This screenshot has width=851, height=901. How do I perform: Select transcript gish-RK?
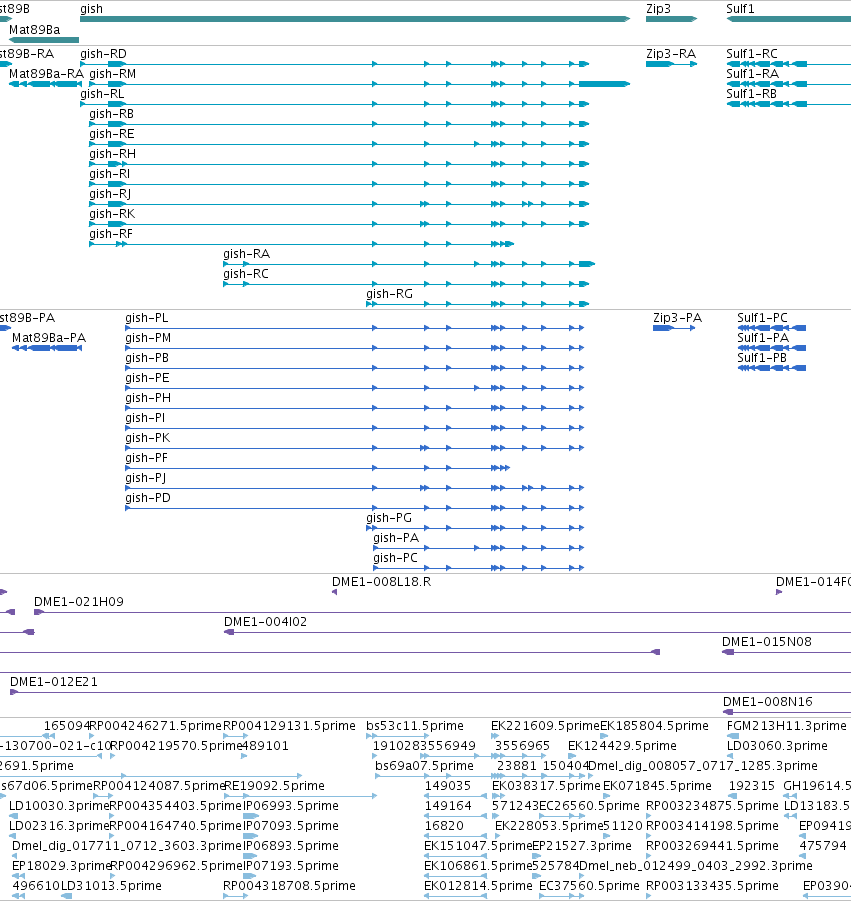tap(339, 224)
